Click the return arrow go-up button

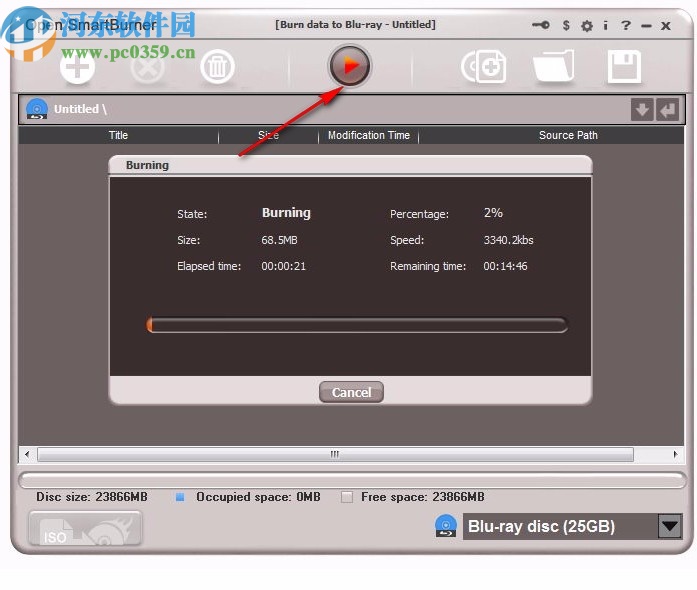pyautogui.click(x=668, y=109)
